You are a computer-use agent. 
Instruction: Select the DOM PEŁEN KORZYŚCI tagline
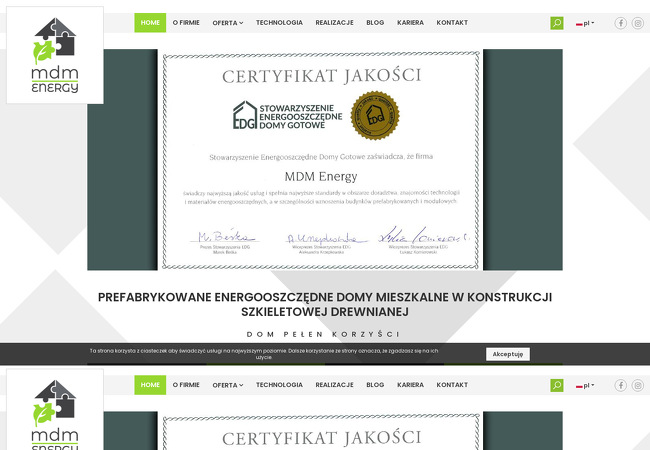click(x=323, y=334)
